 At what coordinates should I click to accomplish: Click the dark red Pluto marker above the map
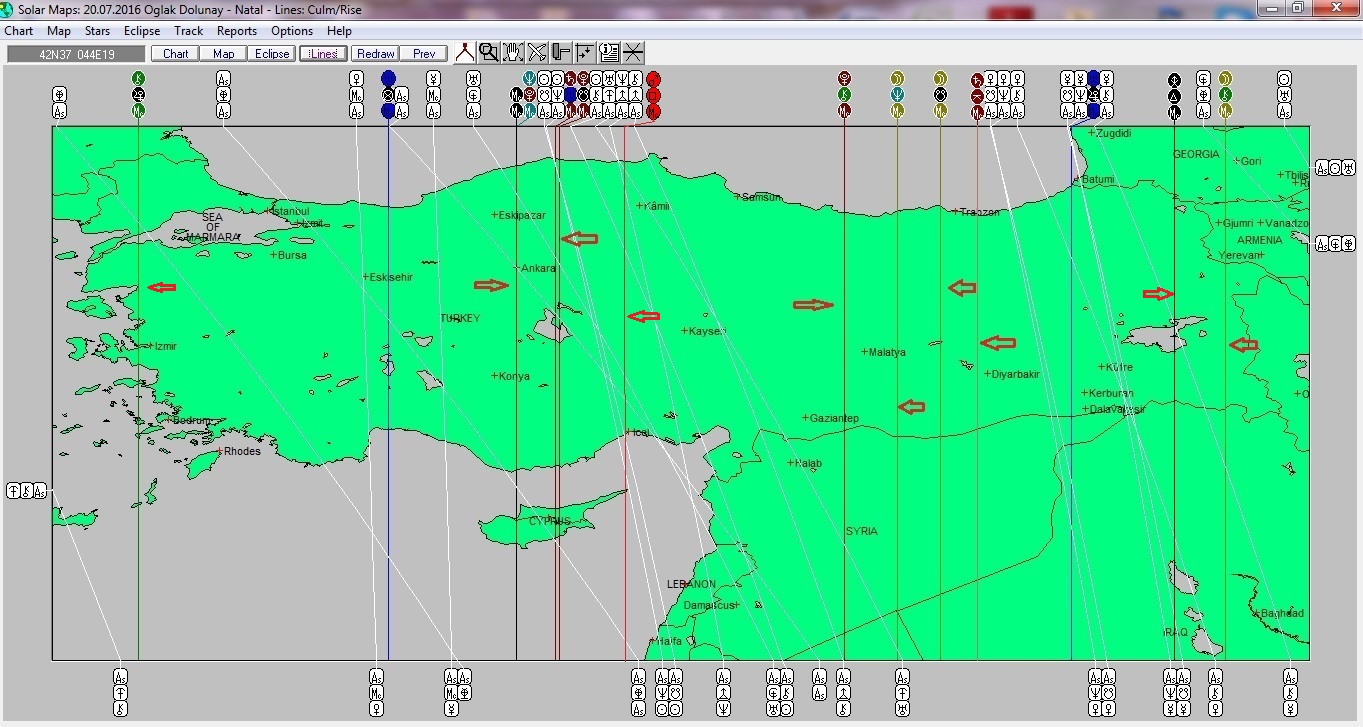tap(845, 78)
